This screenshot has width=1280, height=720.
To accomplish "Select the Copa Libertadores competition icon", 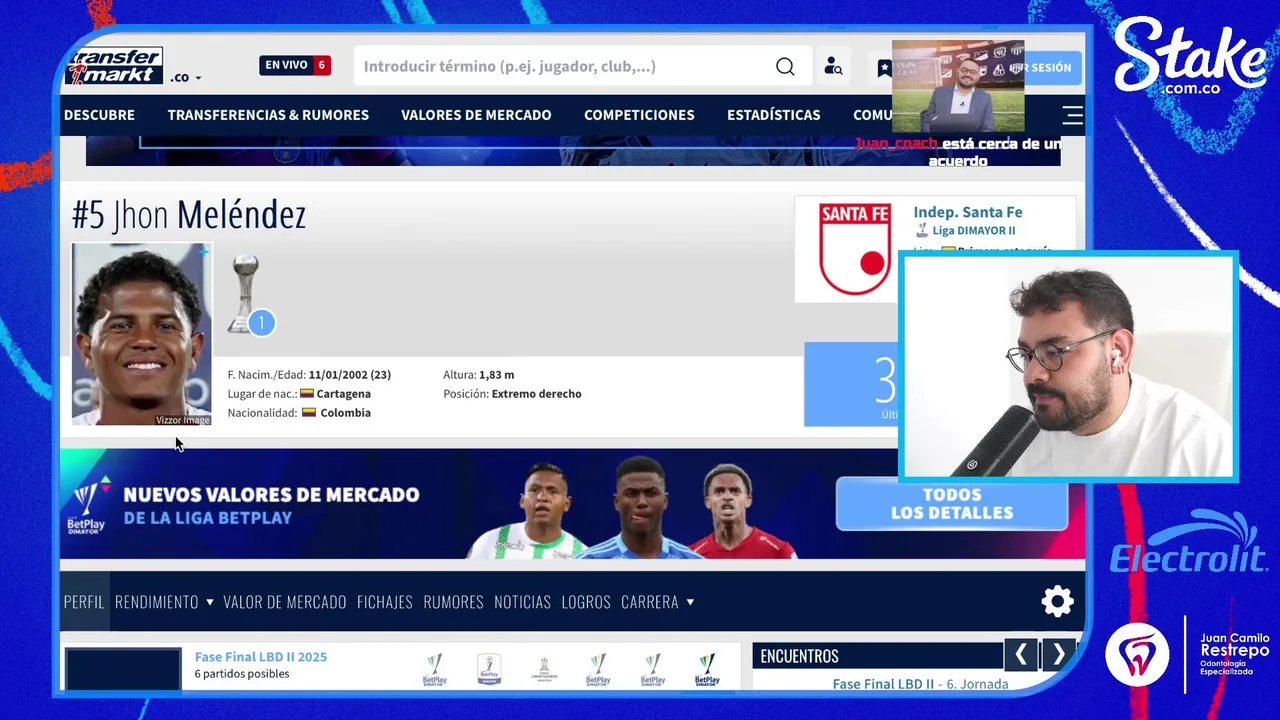I will (543, 669).
